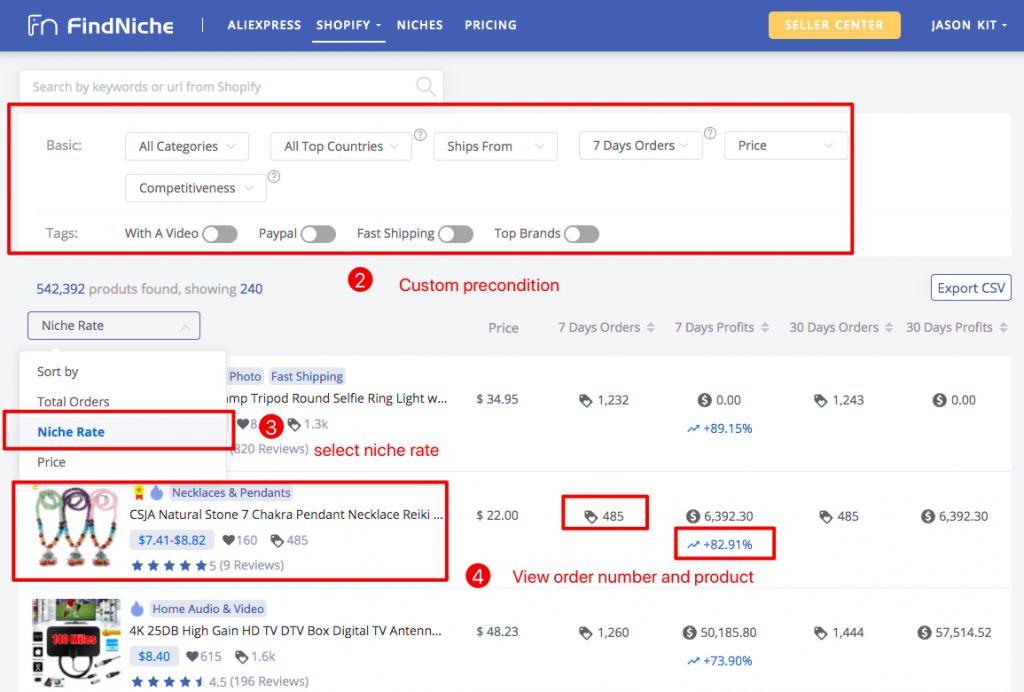Screen dimensions: 1024x692
Task: Open the NICHES page
Action: click(x=420, y=25)
